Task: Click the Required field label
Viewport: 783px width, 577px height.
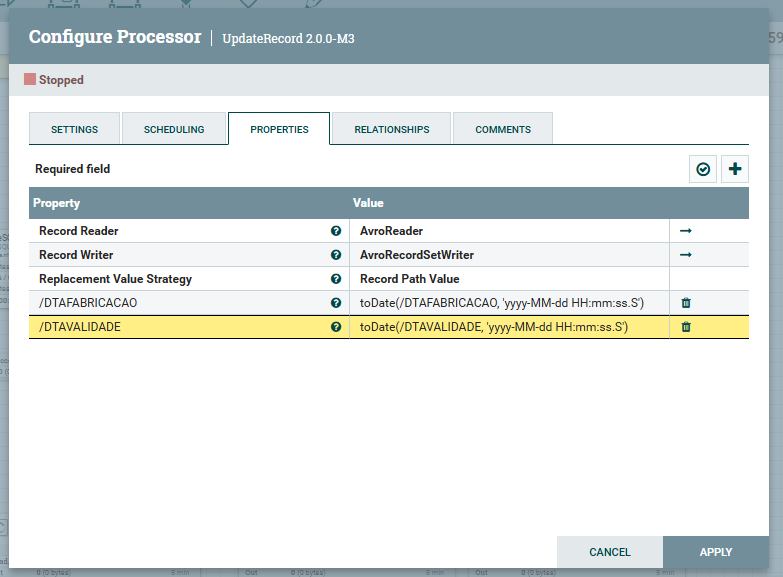Action: point(72,169)
